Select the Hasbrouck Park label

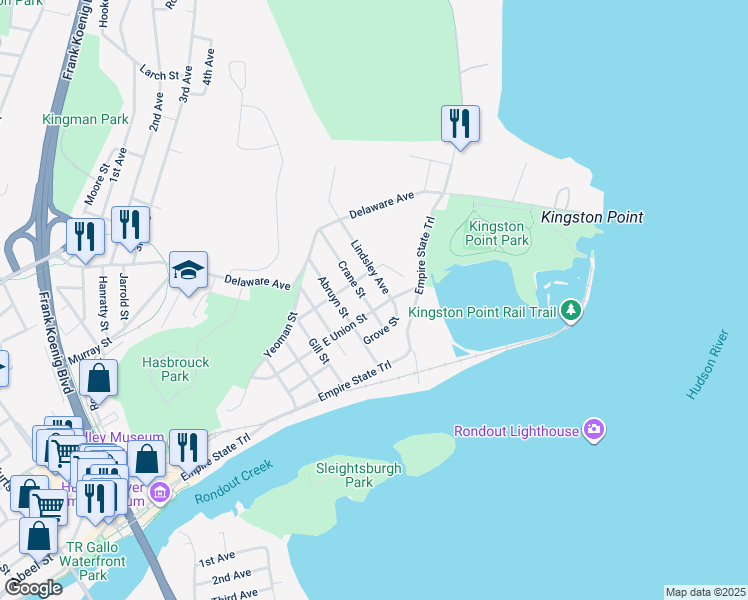(x=176, y=369)
